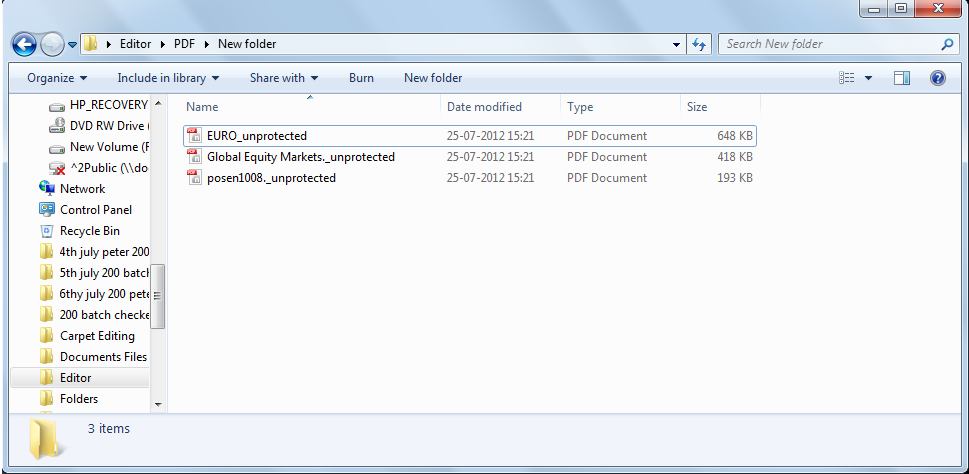Select the EURO_unprotected file name
The image size is (969, 474).
(x=256, y=136)
